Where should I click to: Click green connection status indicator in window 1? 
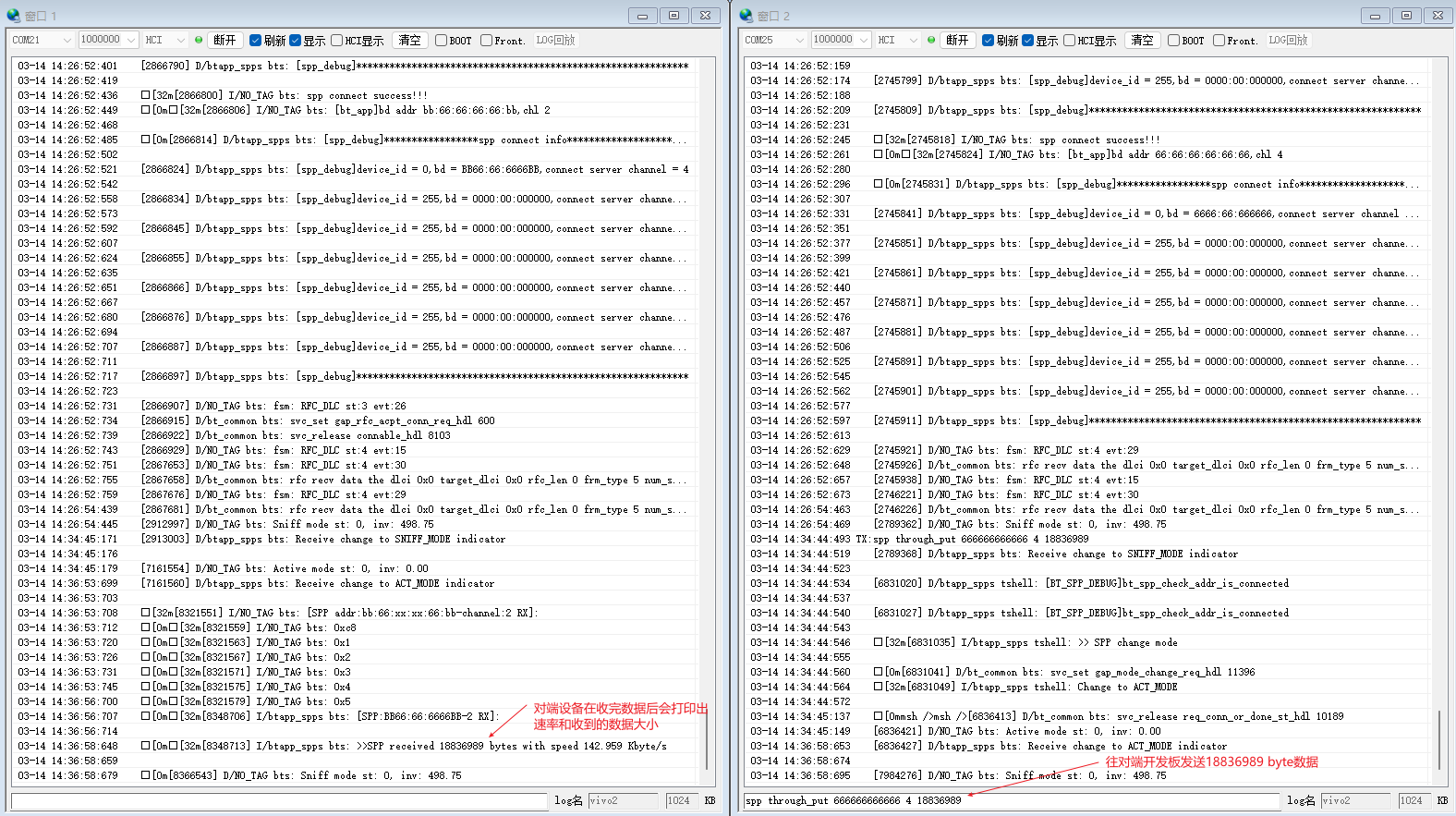coord(199,40)
